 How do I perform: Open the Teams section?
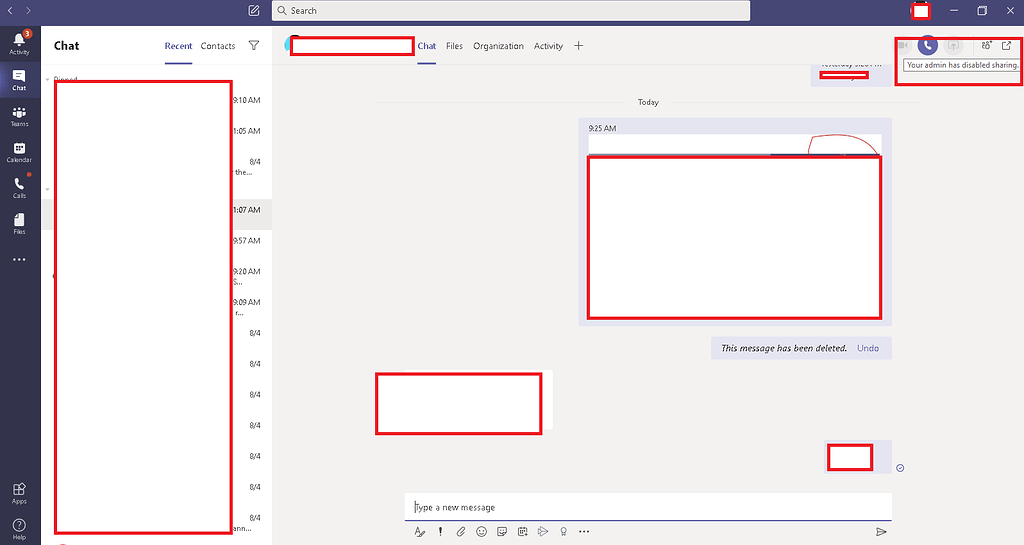point(20,116)
